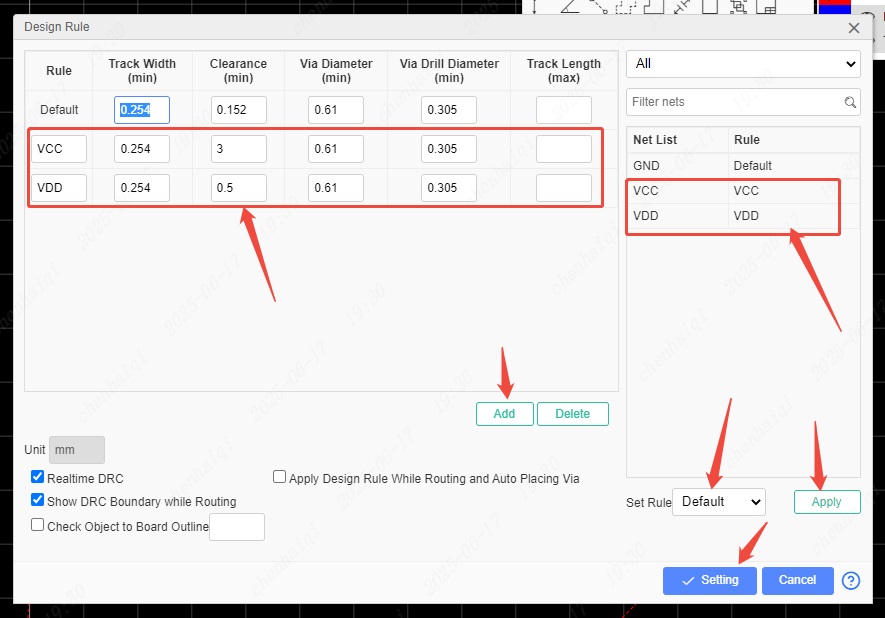Click the Delete rule button
The height and width of the screenshot is (618, 885).
[572, 414]
